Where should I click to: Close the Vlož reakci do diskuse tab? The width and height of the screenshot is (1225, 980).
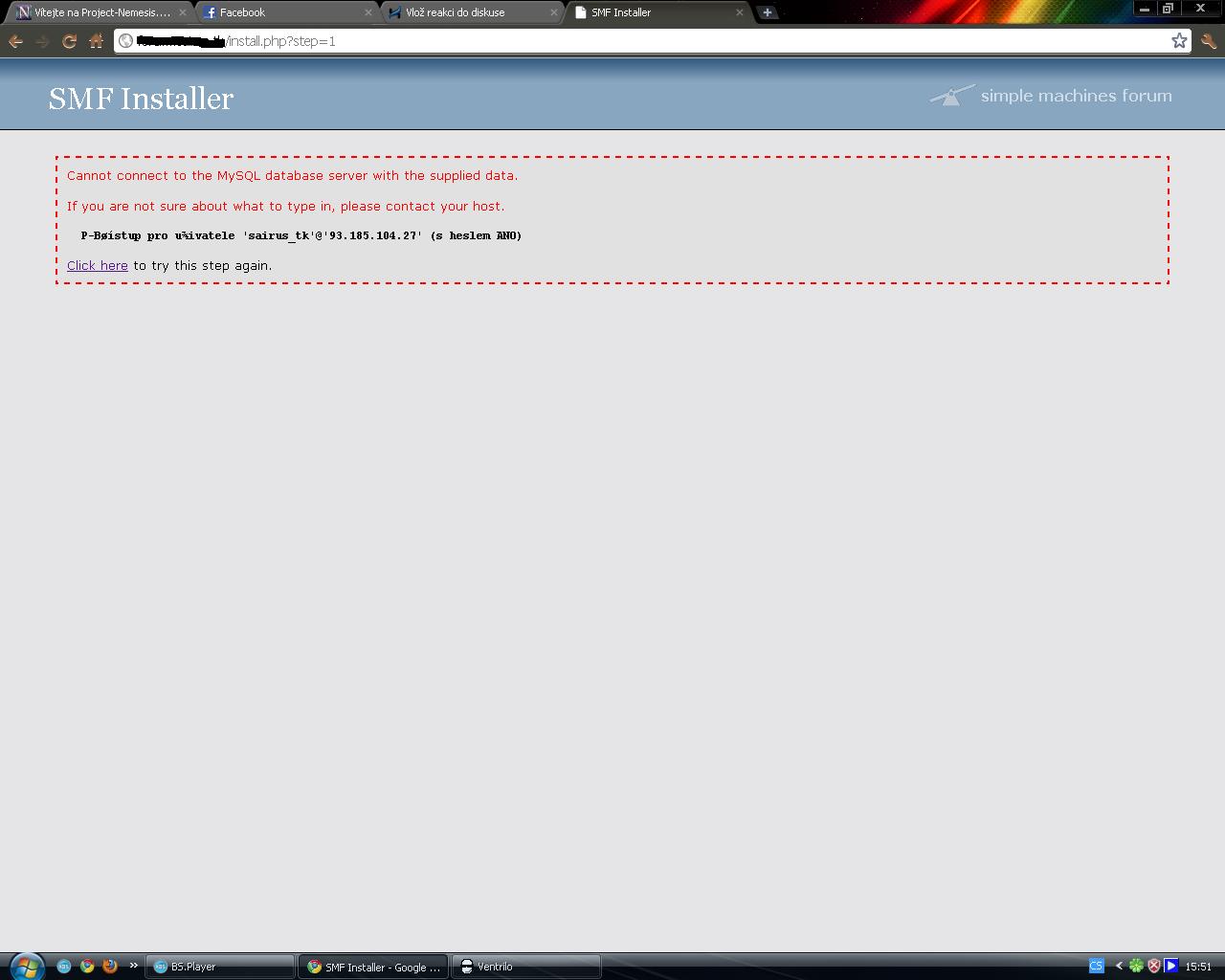(x=553, y=12)
